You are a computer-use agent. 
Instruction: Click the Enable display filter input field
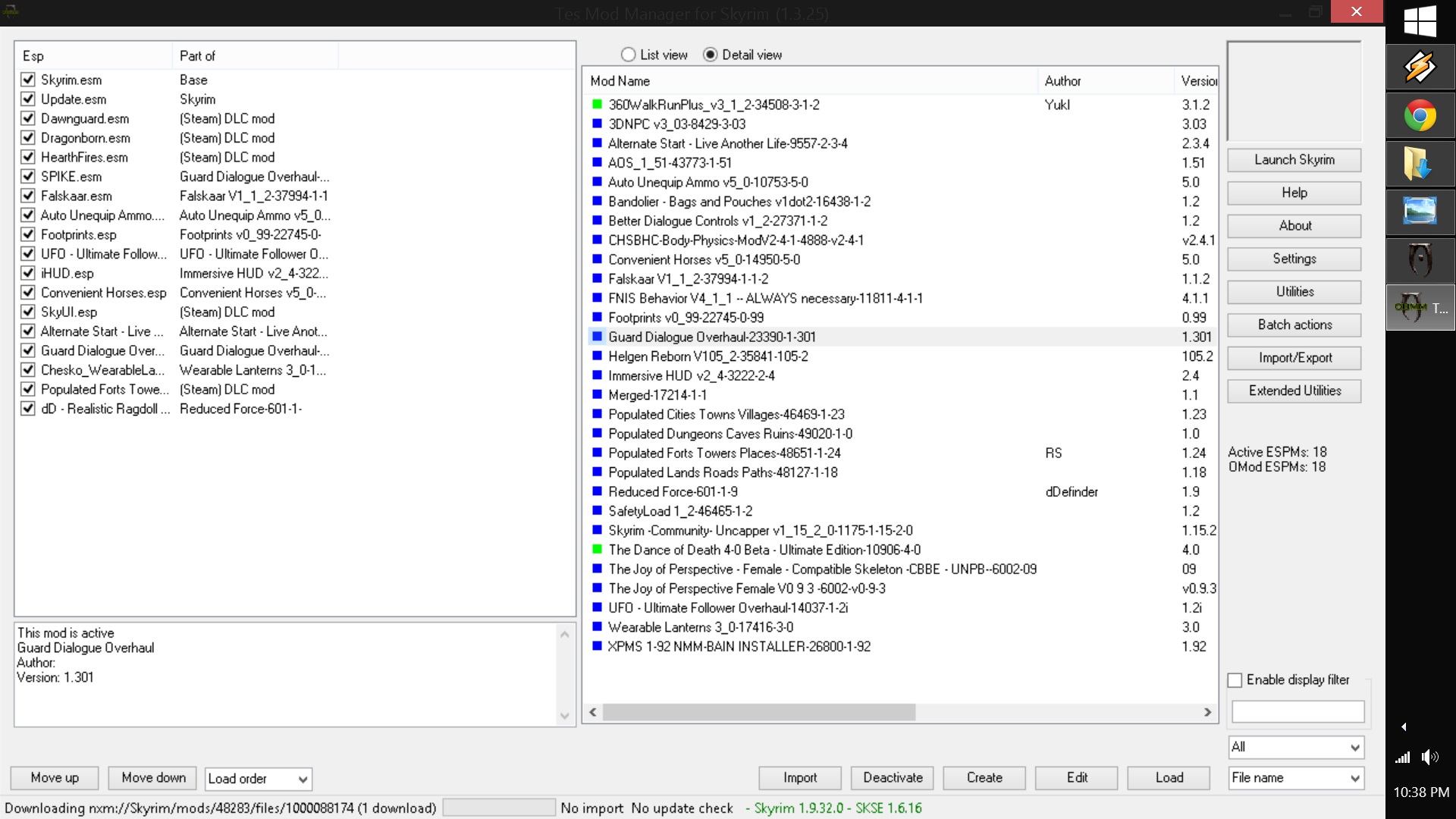click(x=1296, y=711)
